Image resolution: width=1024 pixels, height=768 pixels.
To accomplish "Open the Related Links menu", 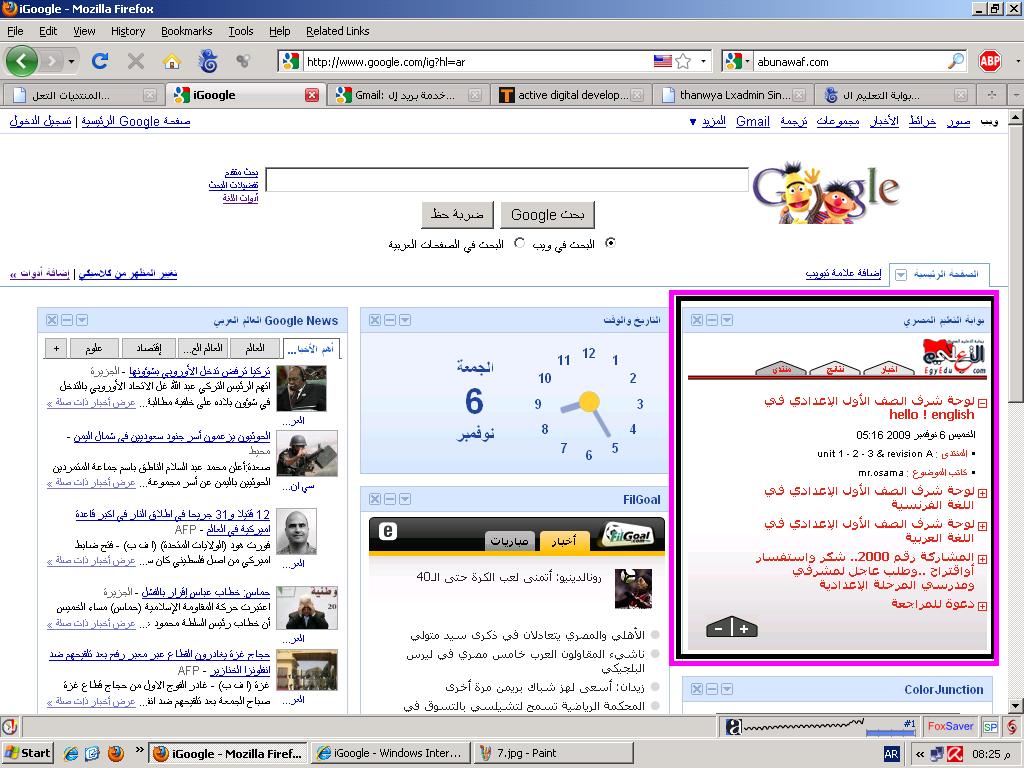I will tap(338, 31).
